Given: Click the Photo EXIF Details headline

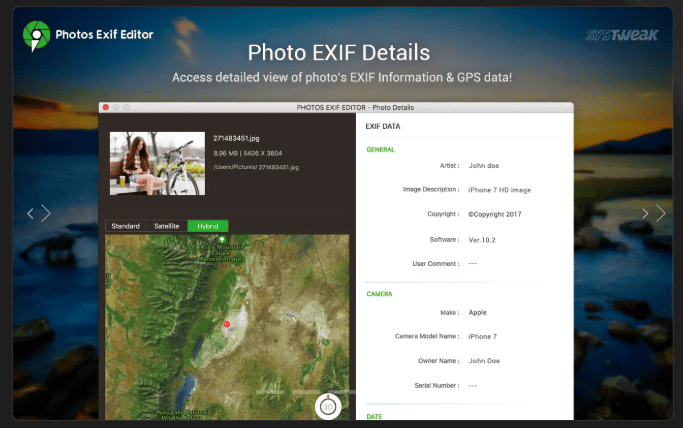Looking at the screenshot, I should coord(339,53).
